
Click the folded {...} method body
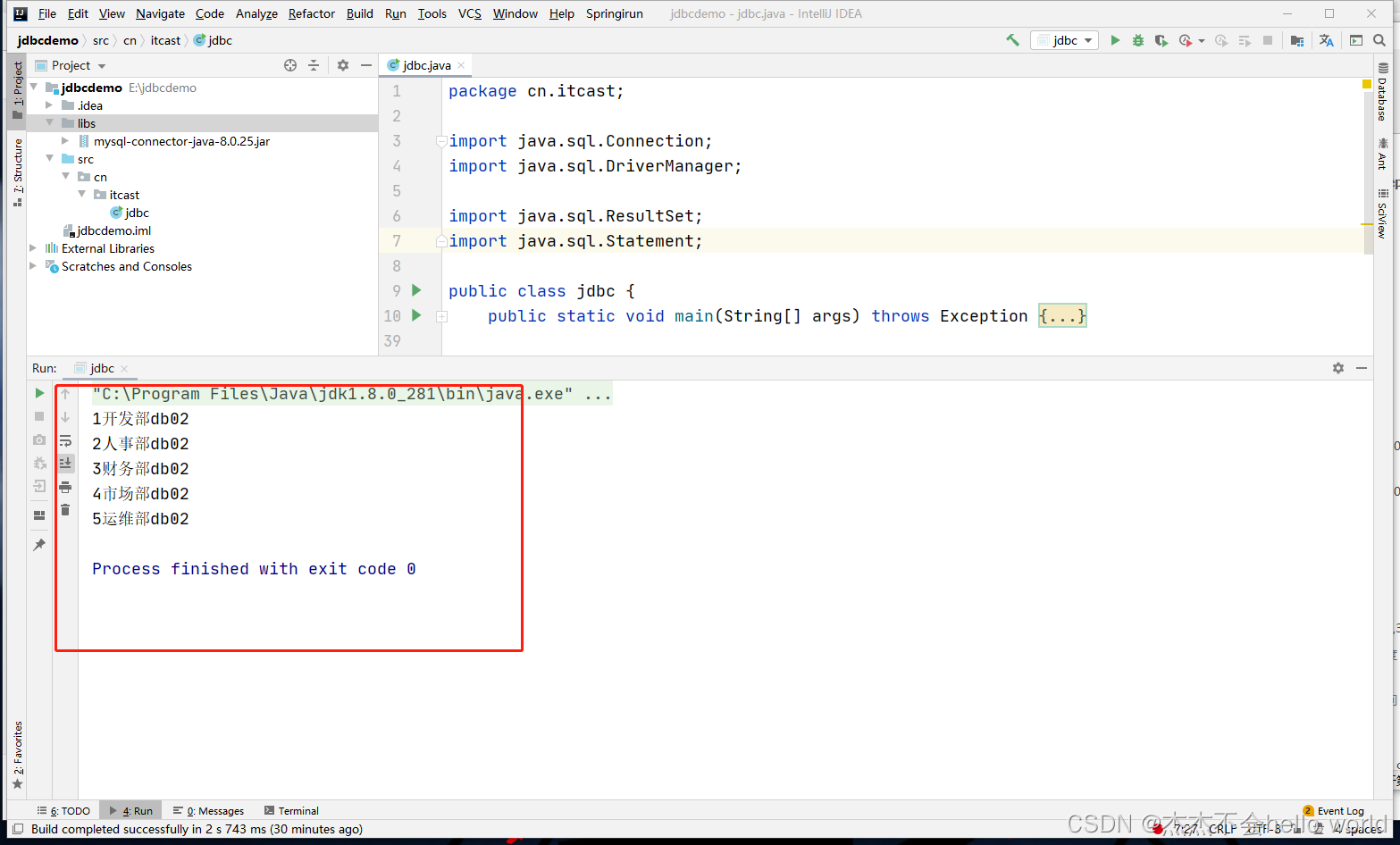[1062, 316]
